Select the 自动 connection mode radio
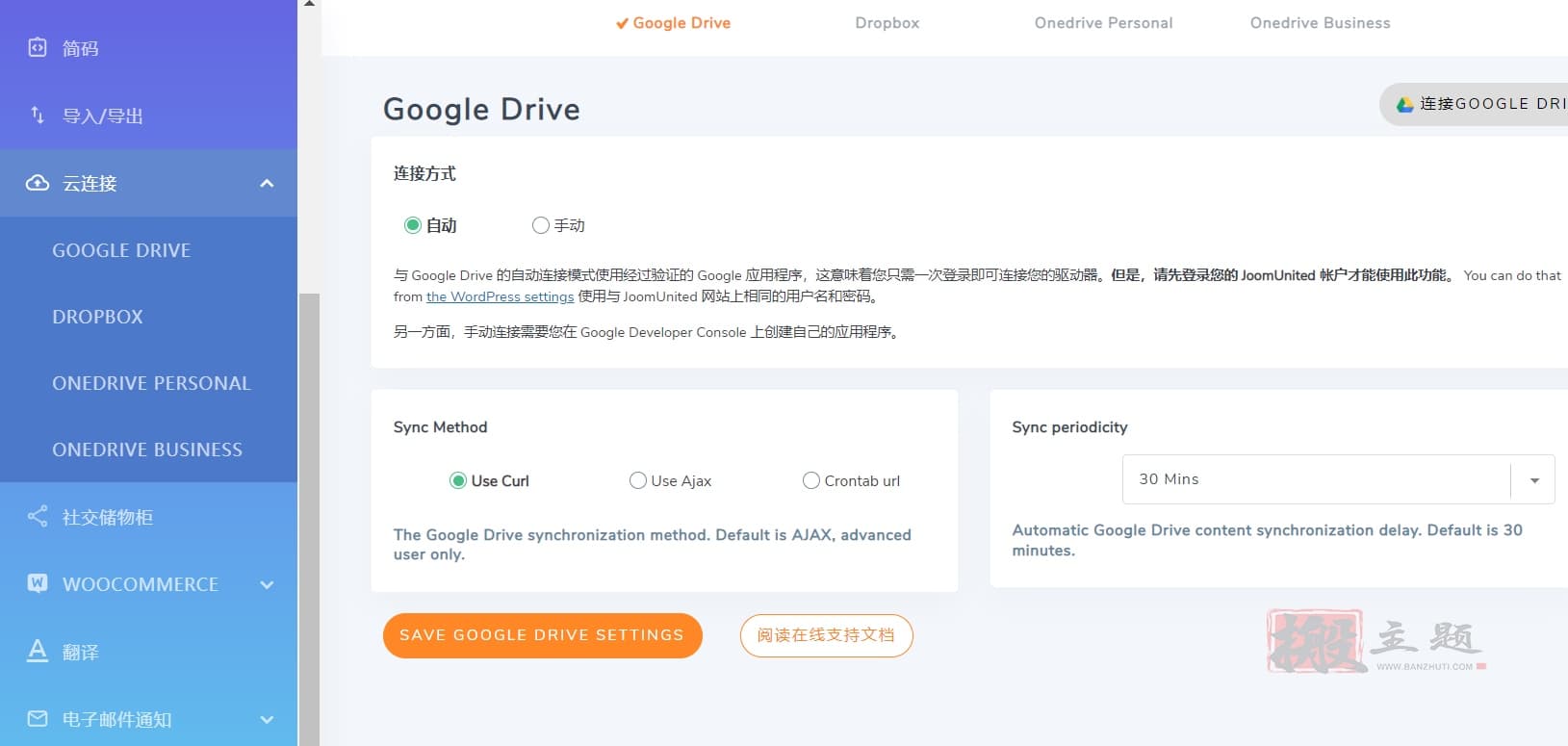 [x=413, y=225]
